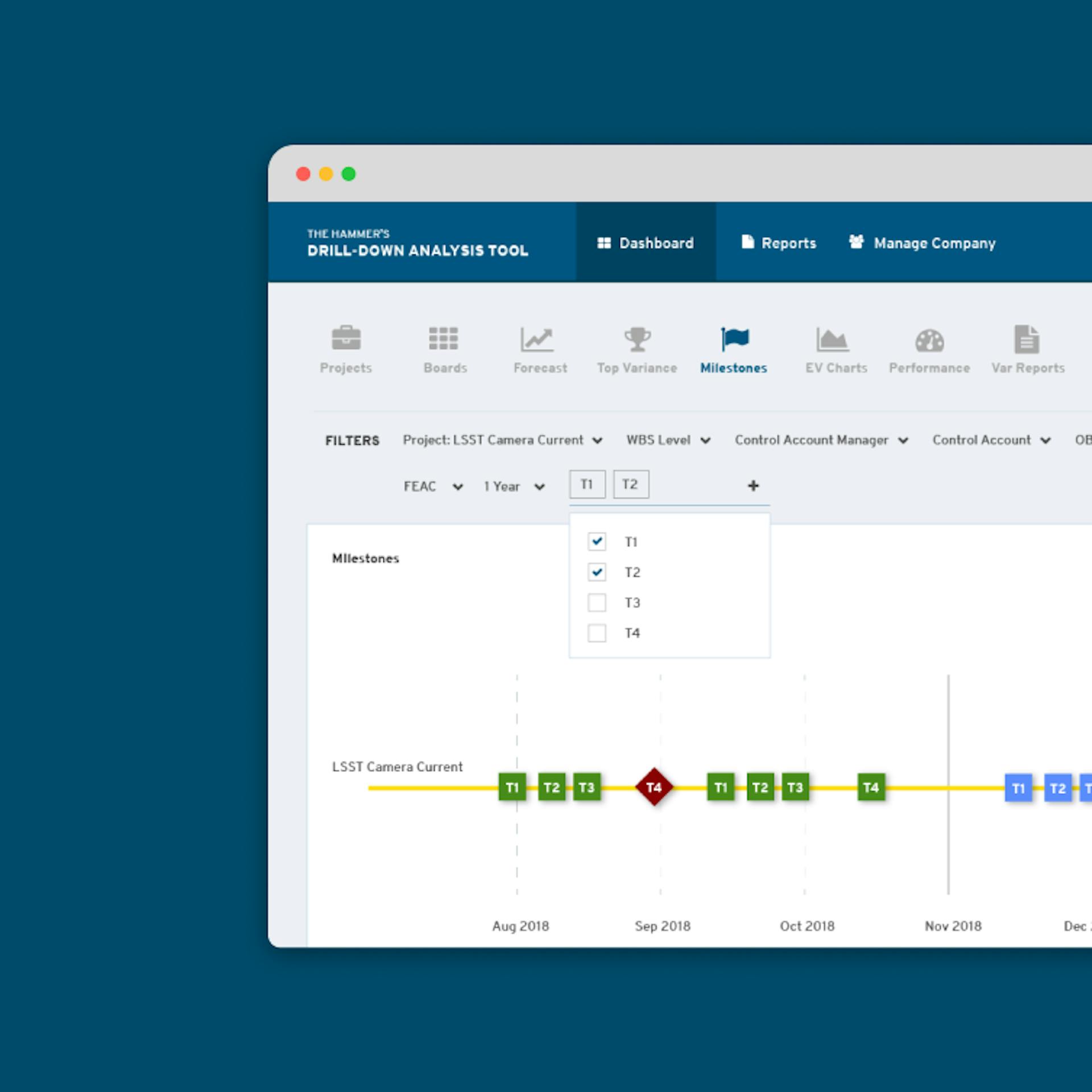1092x1092 pixels.
Task: Click the Dashboard grid icon
Action: 603,243
